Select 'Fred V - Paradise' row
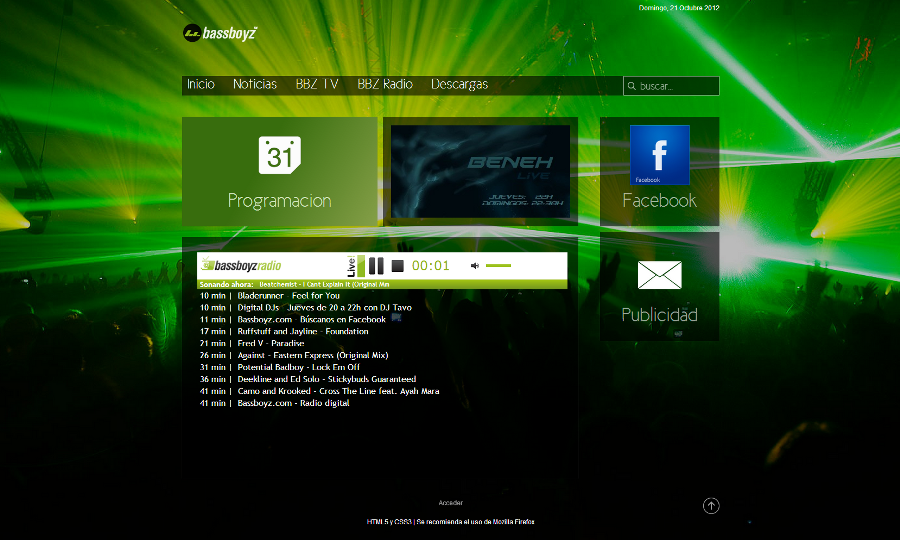This screenshot has height=540, width=900. coord(252,343)
